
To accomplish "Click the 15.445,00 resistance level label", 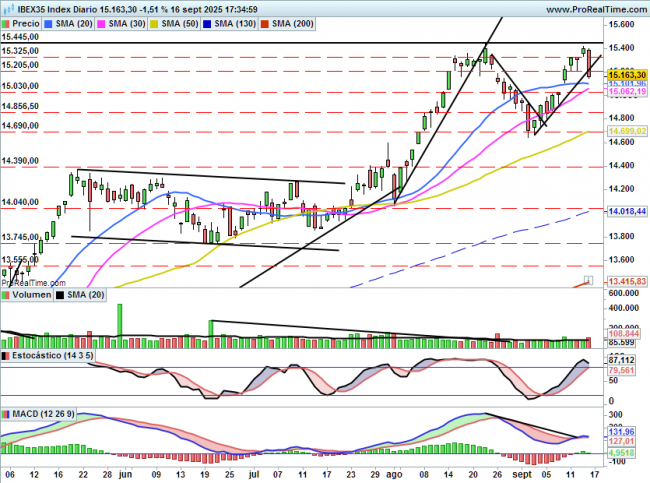I will click(x=20, y=37).
